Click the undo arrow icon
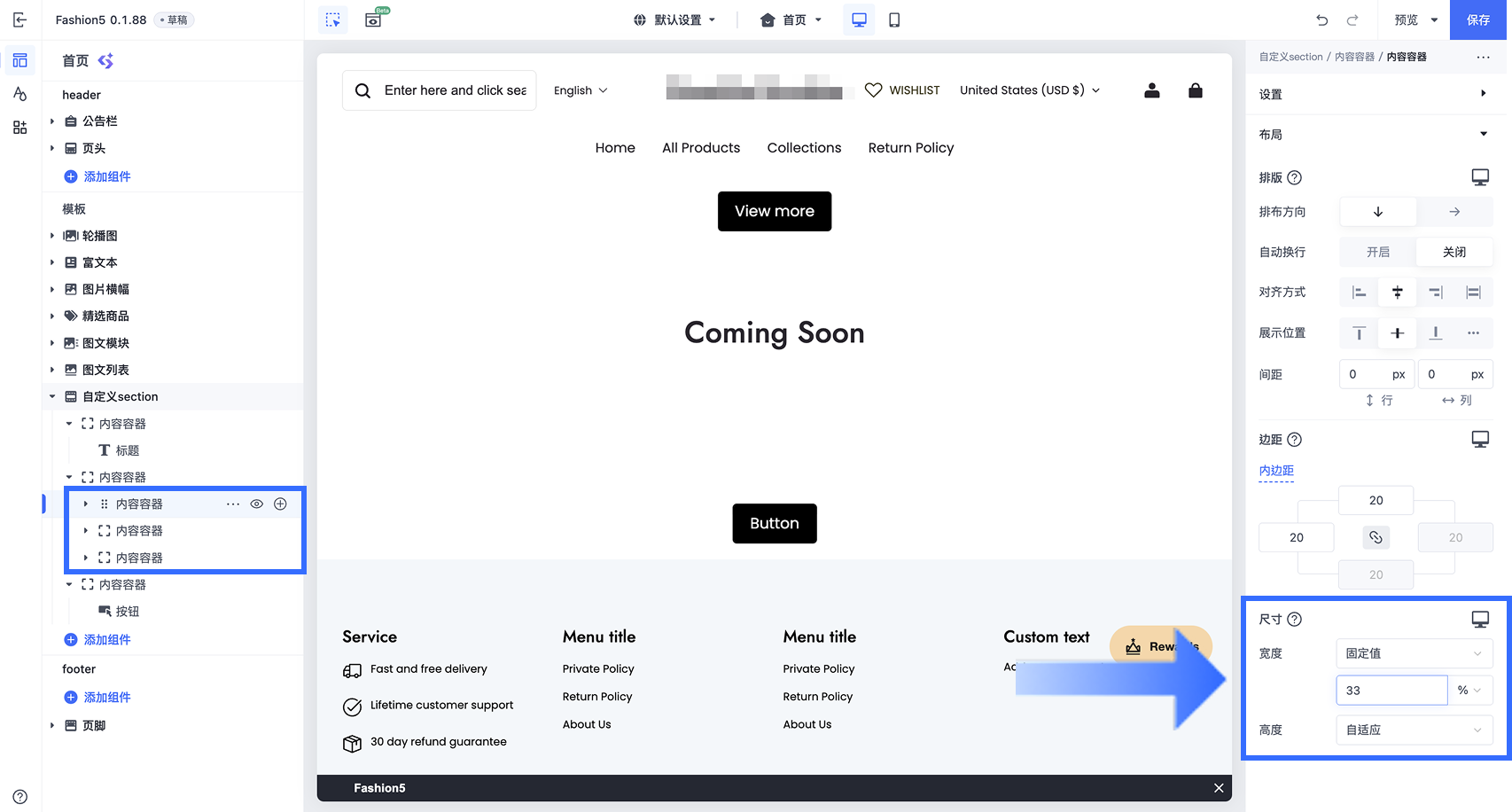 click(1322, 20)
